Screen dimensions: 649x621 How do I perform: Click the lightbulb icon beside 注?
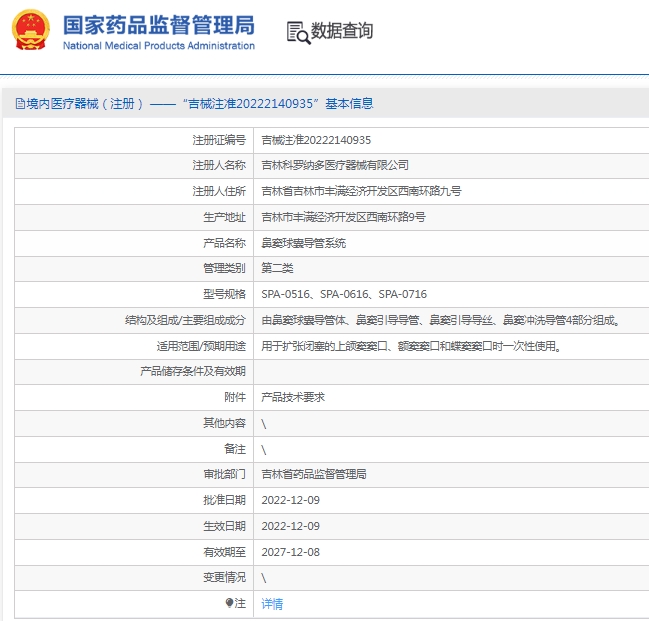coord(229,603)
